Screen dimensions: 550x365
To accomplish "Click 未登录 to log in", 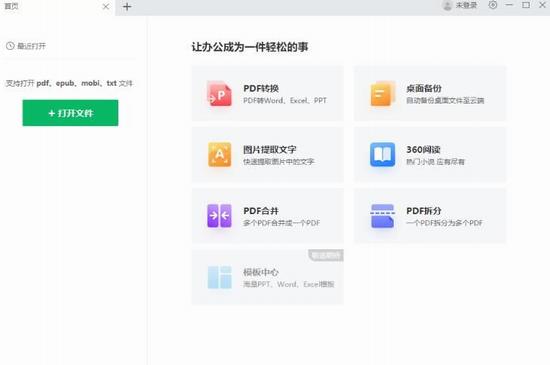I will [466, 5].
